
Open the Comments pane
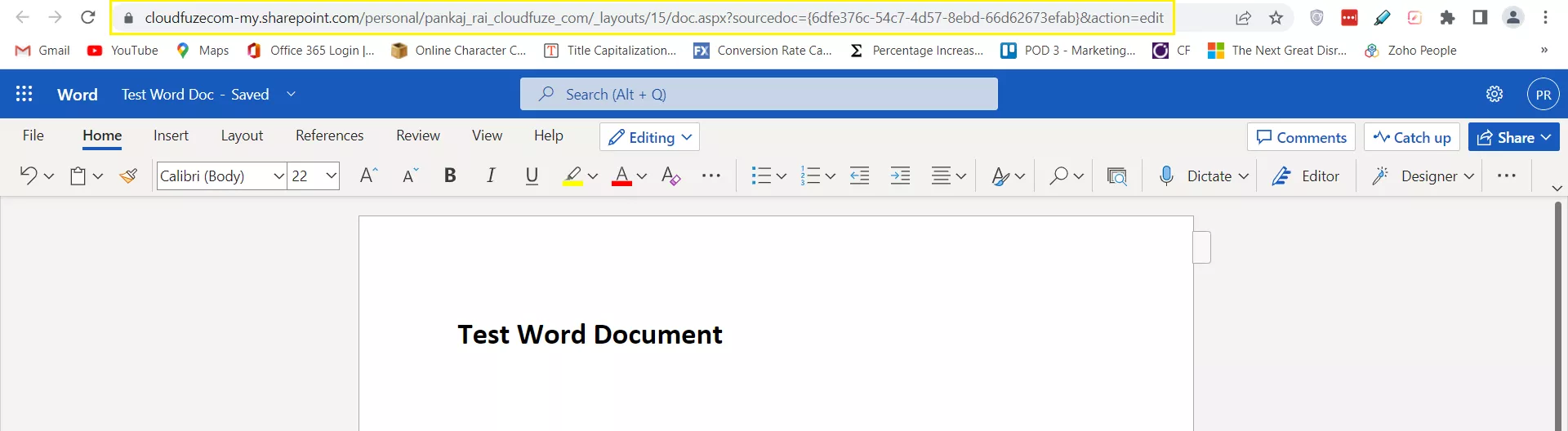(1301, 137)
